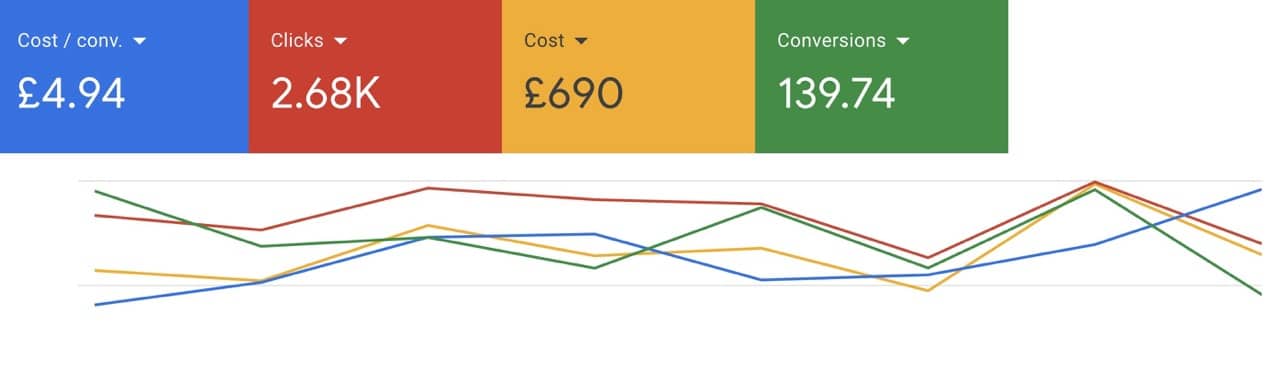Viewport: 1280px width, 381px height.
Task: Click the Cost label in yellow card
Action: click(544, 41)
